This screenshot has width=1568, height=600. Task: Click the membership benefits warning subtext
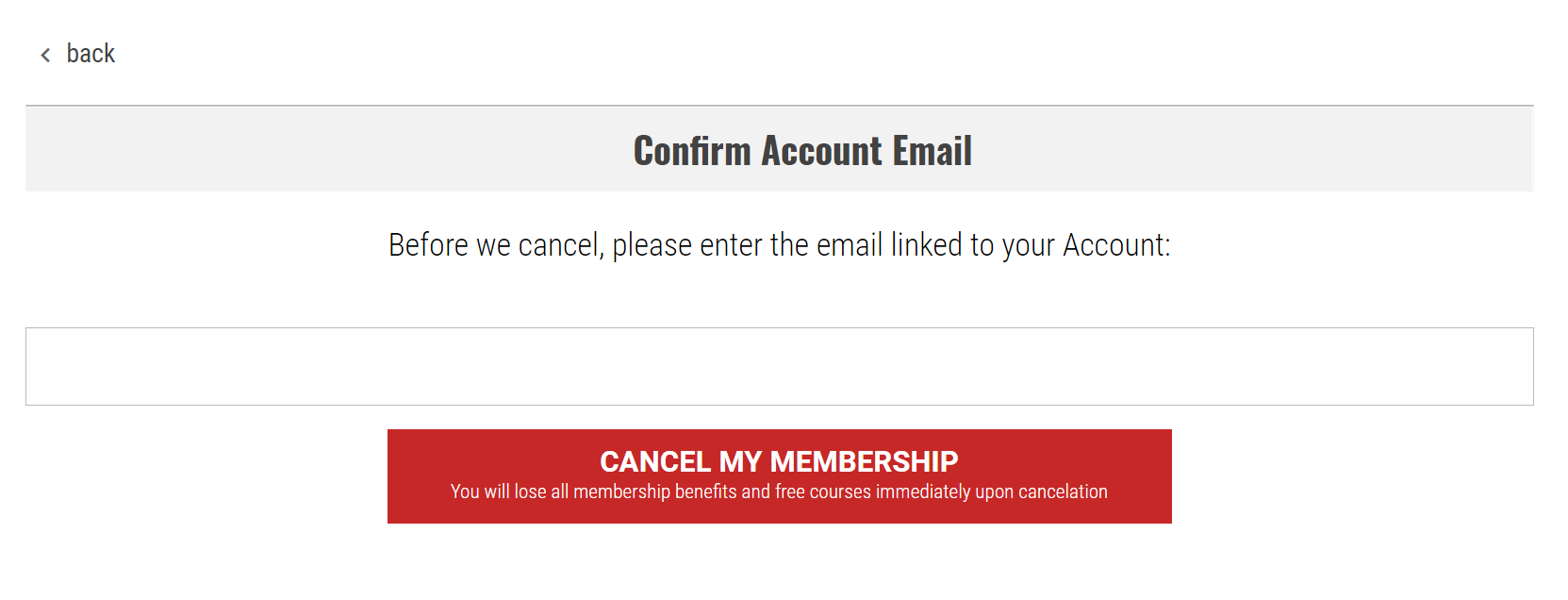779,492
